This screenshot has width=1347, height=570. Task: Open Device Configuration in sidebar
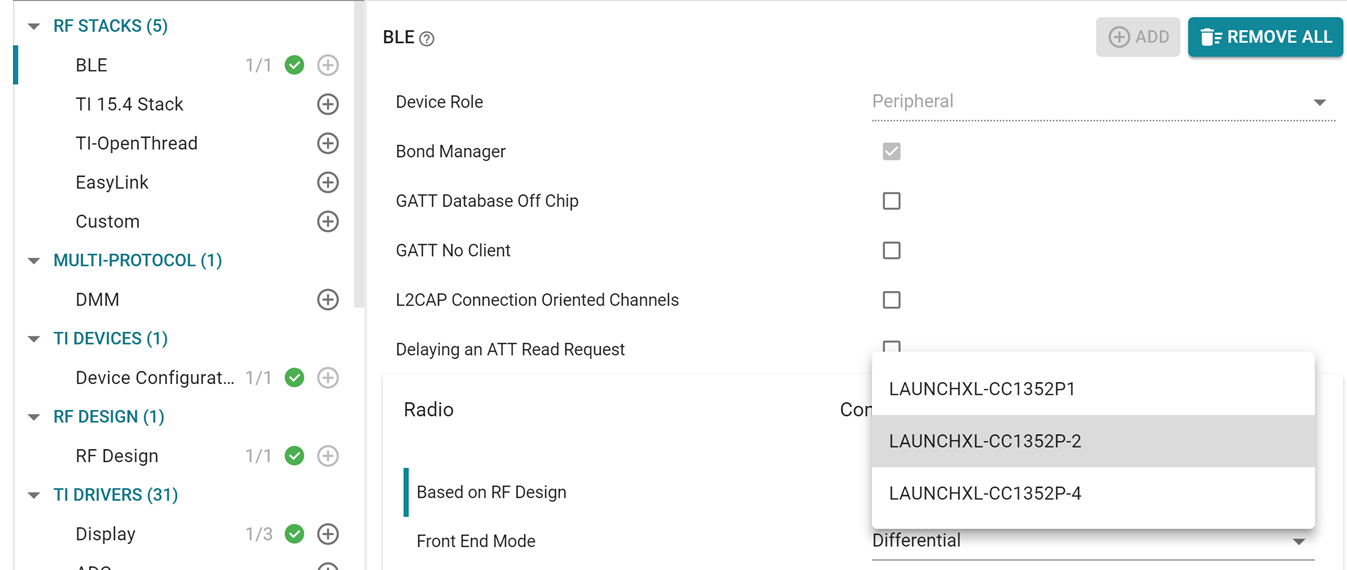pos(154,378)
